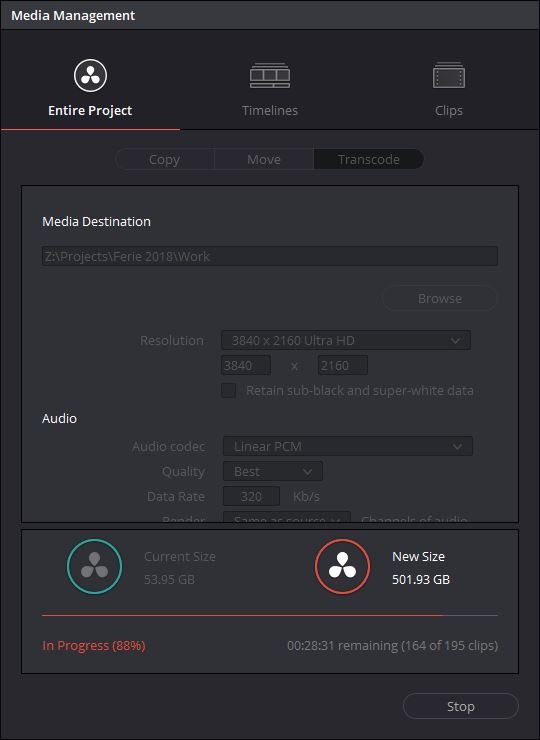Open the Quality Best dropdown

pos(273,471)
